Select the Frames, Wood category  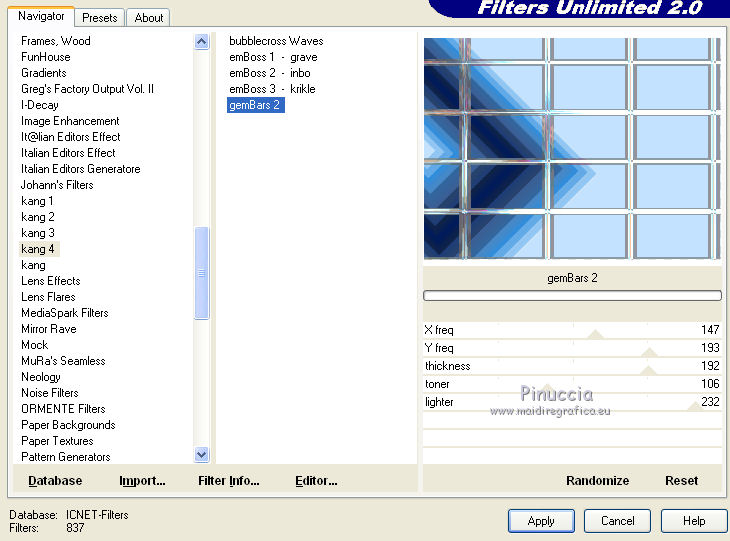(56, 41)
